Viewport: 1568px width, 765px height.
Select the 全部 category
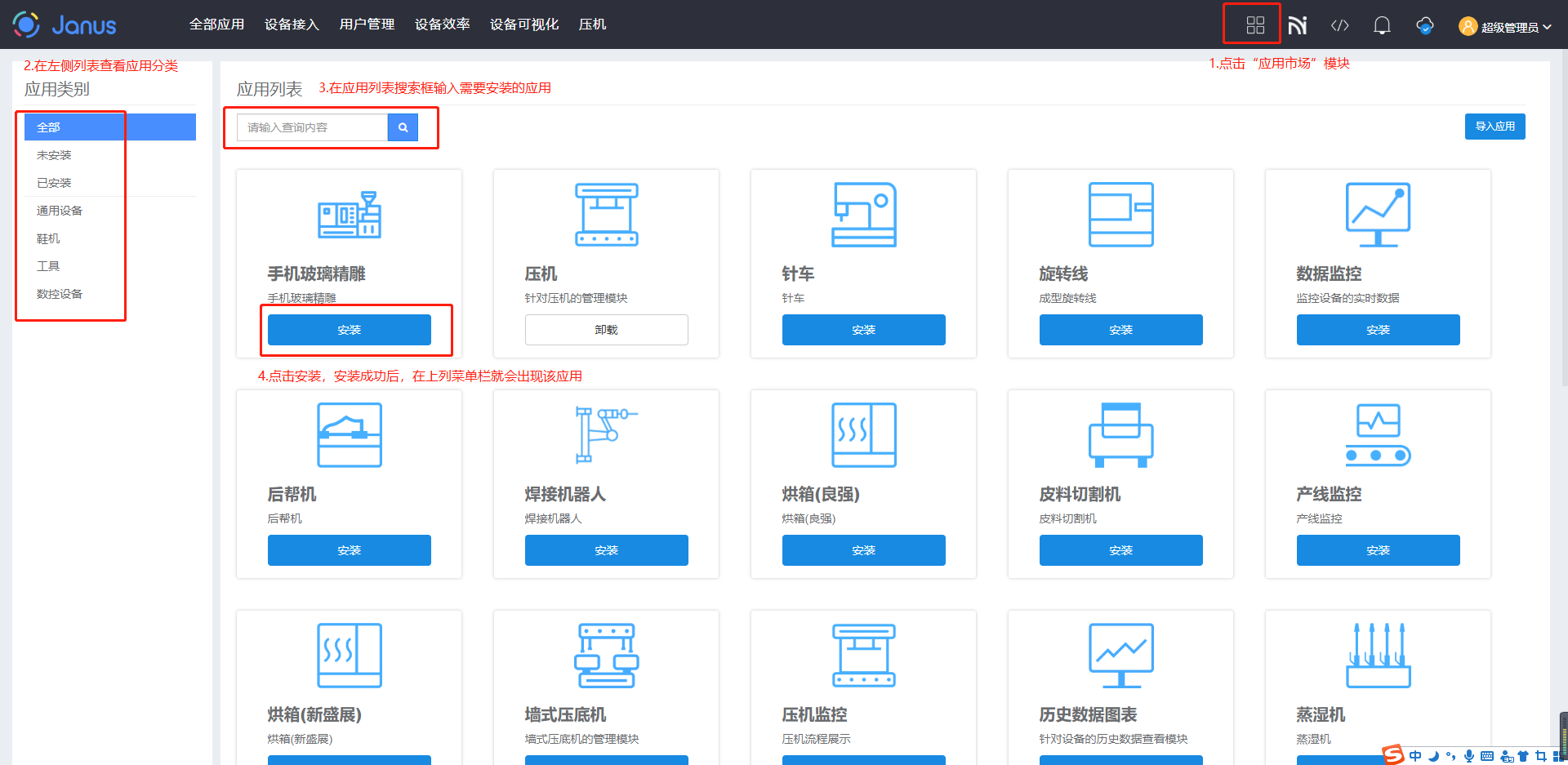110,127
